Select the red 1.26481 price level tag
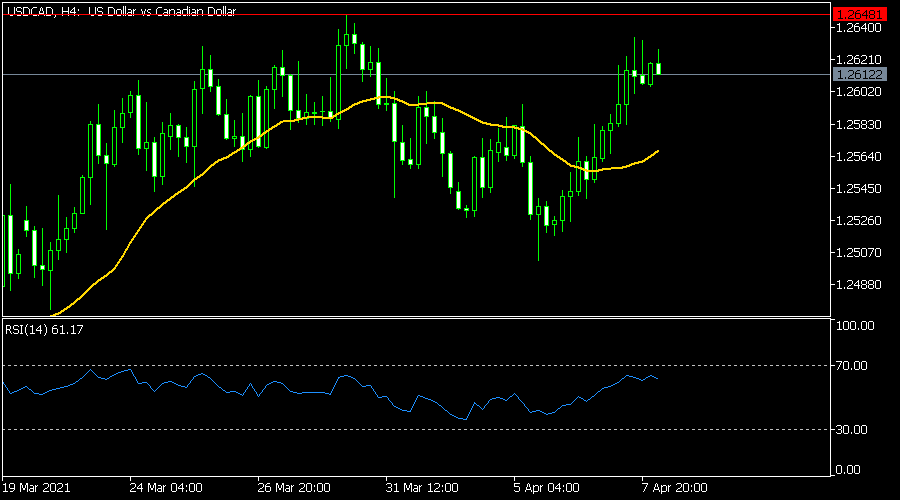 coord(860,14)
